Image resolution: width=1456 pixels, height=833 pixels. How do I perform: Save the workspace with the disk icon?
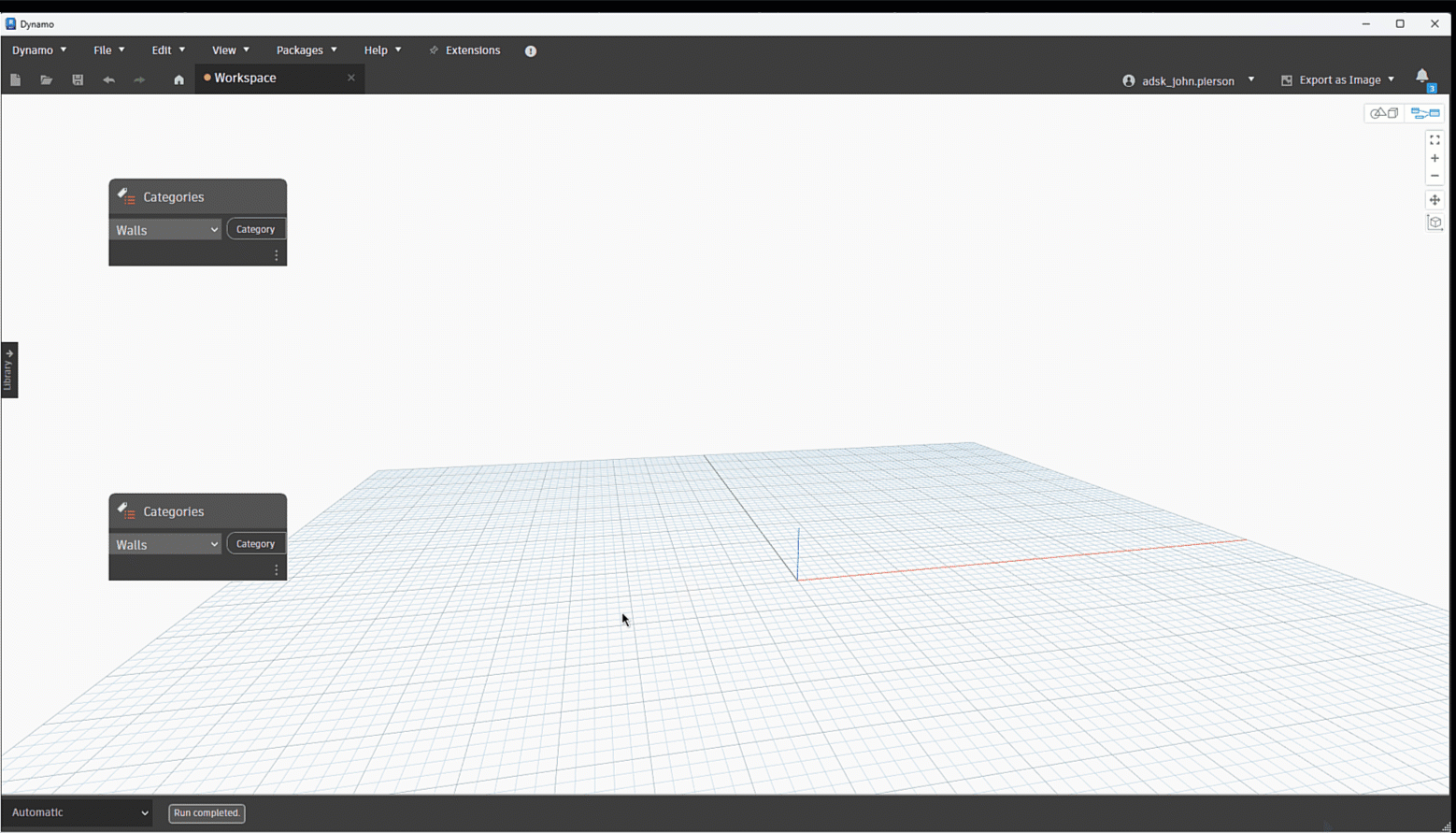pos(78,80)
